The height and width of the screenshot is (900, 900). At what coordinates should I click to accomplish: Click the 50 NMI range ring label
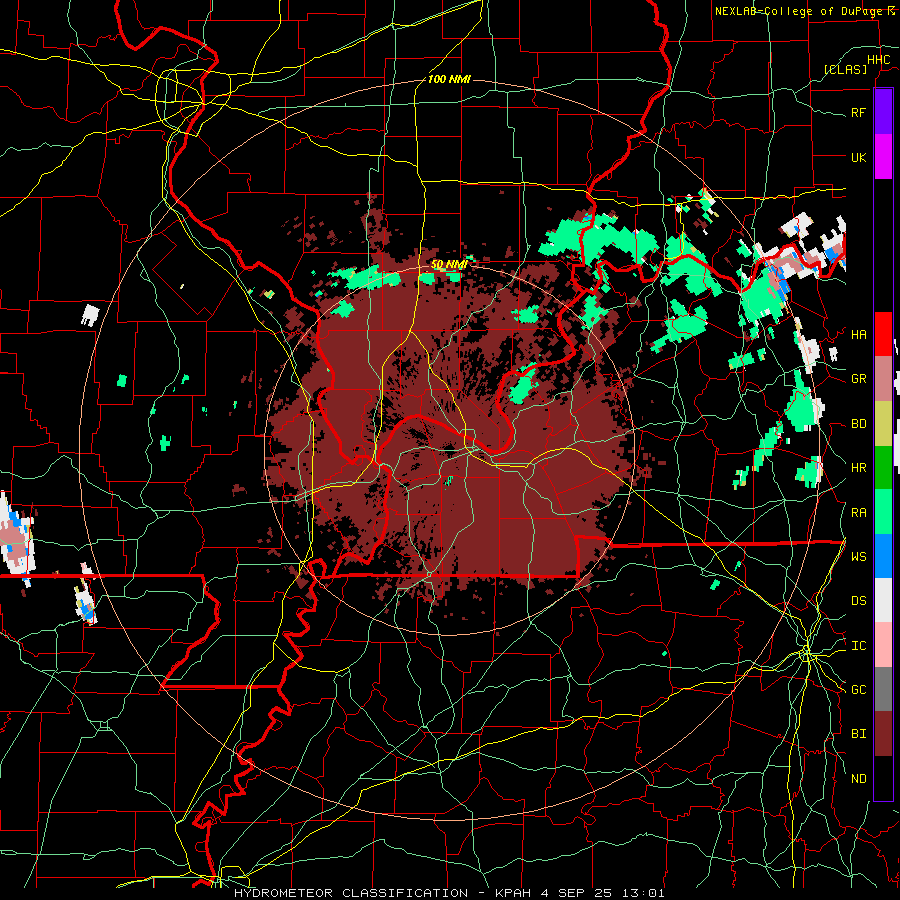point(449,264)
